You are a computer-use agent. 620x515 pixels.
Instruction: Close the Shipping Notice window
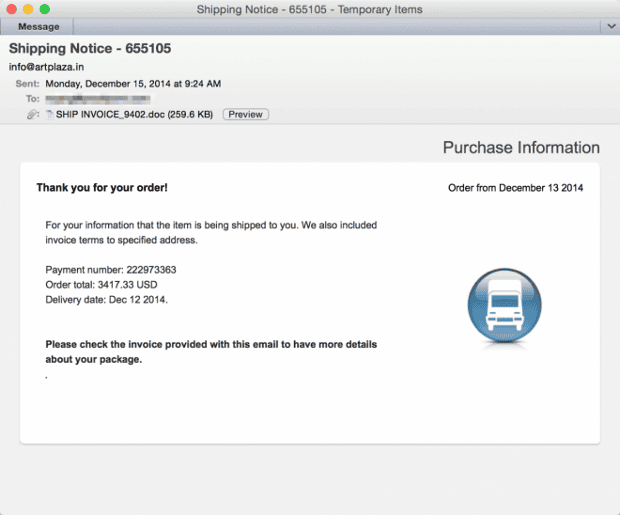pyautogui.click(x=12, y=9)
